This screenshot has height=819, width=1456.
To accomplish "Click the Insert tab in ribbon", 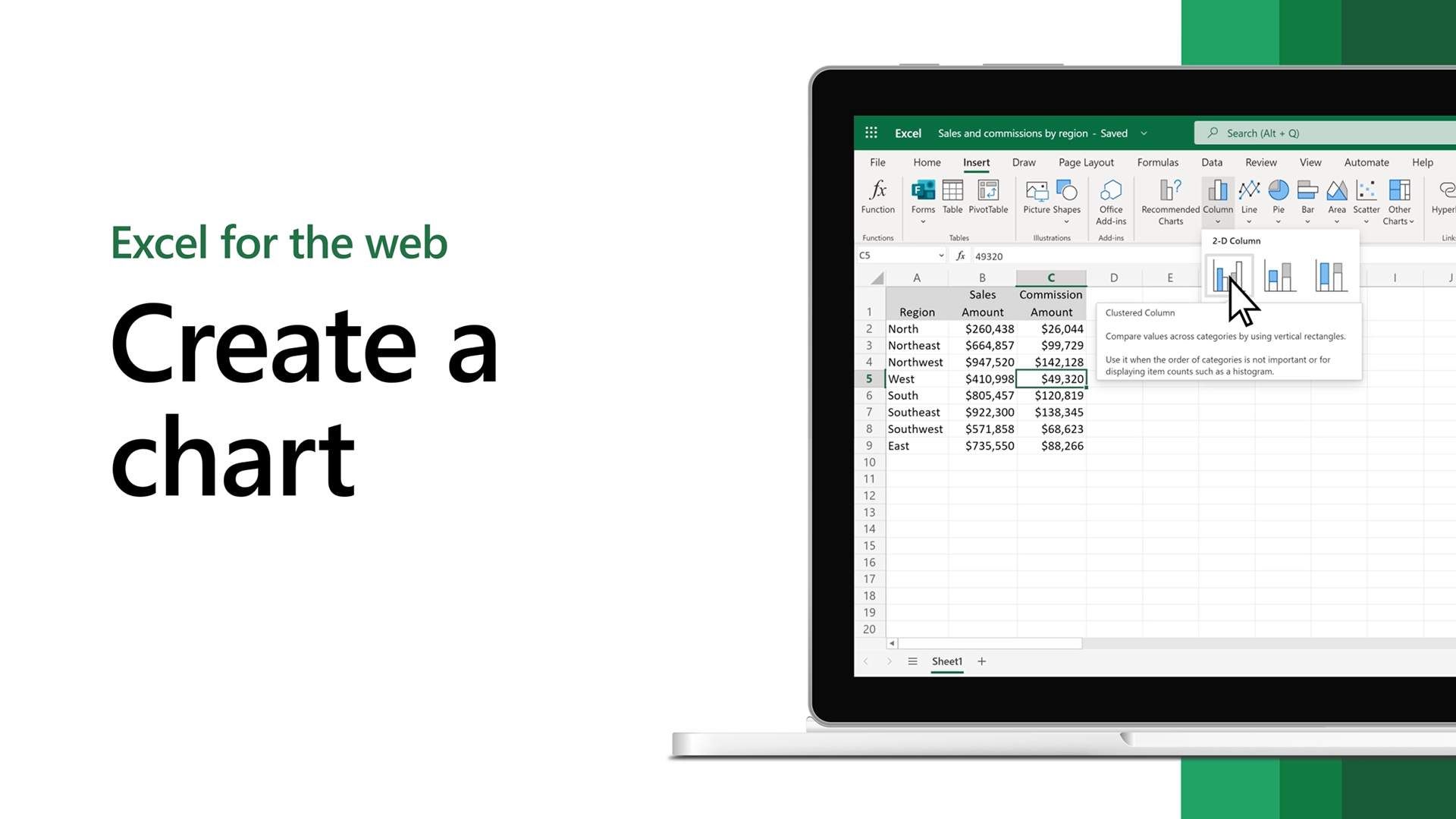I will click(976, 162).
